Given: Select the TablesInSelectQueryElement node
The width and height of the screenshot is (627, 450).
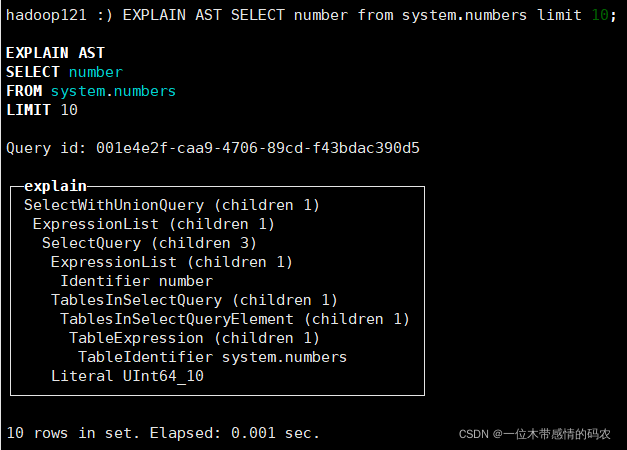Looking at the screenshot, I should click(234, 319).
